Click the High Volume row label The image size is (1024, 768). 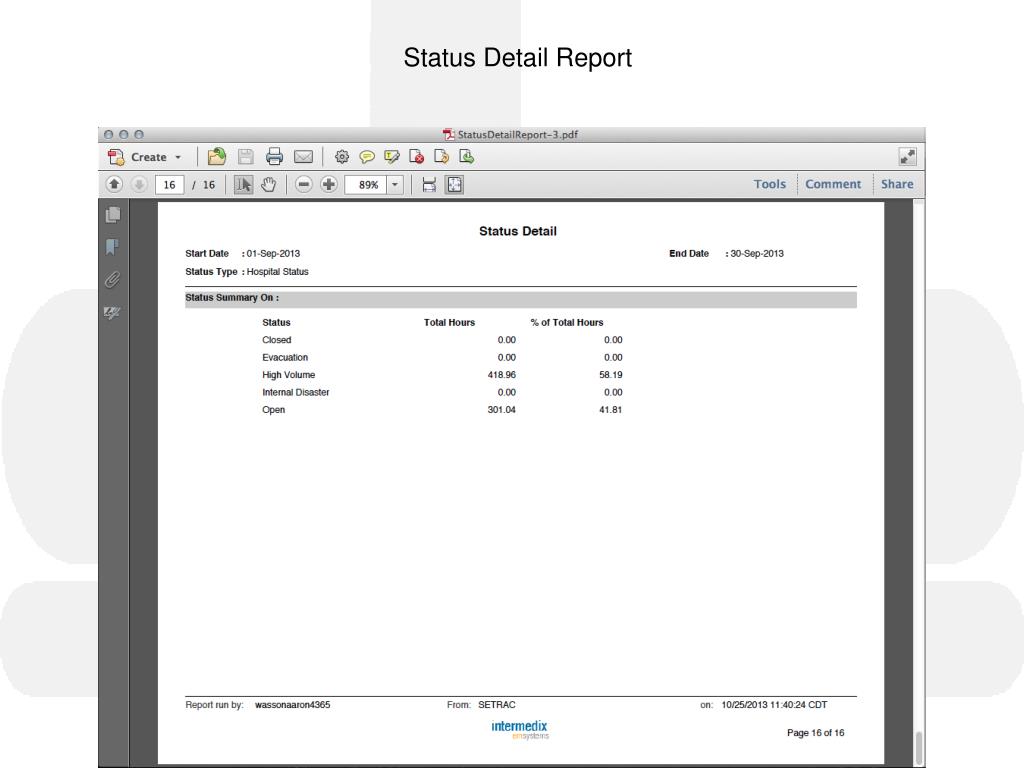pos(289,375)
